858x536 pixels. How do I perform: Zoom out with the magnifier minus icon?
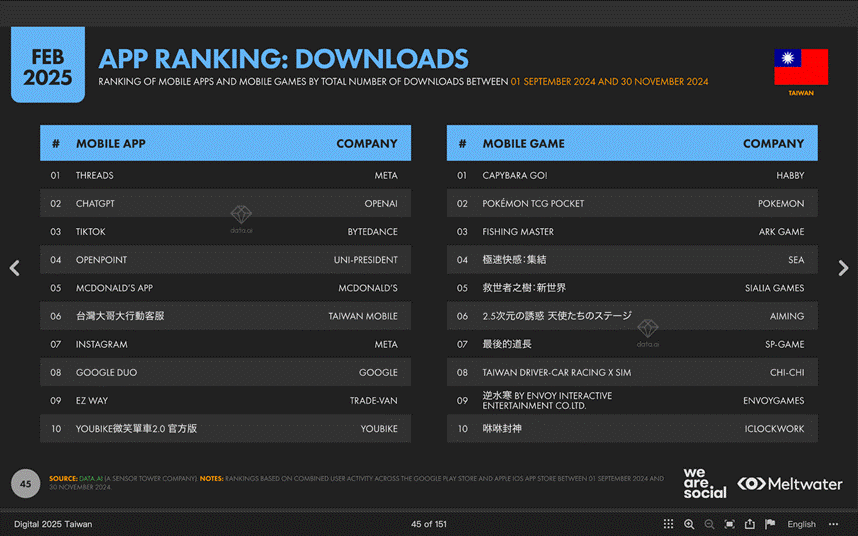pyautogui.click(x=709, y=524)
